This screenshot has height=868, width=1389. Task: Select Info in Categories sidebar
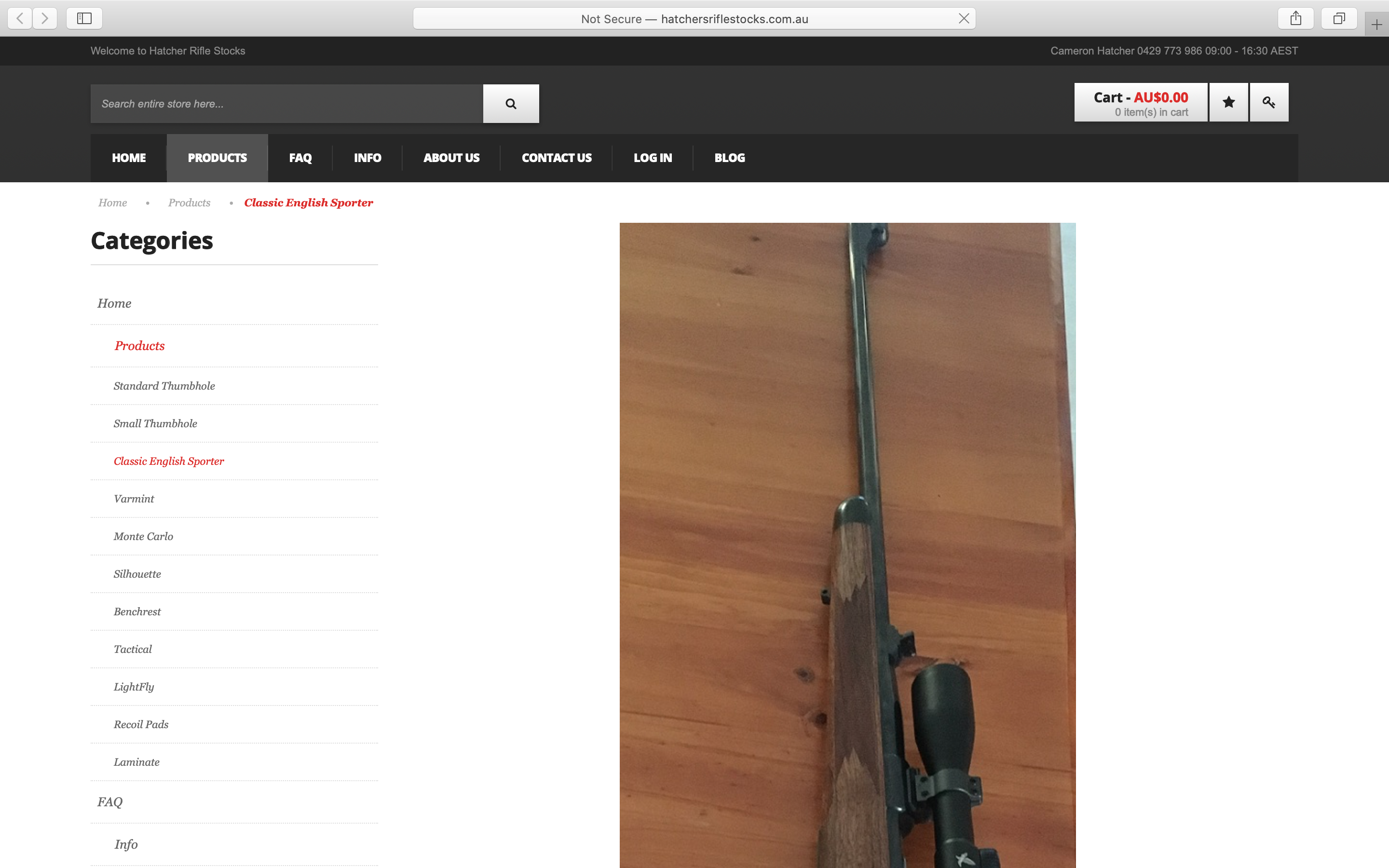point(126,844)
